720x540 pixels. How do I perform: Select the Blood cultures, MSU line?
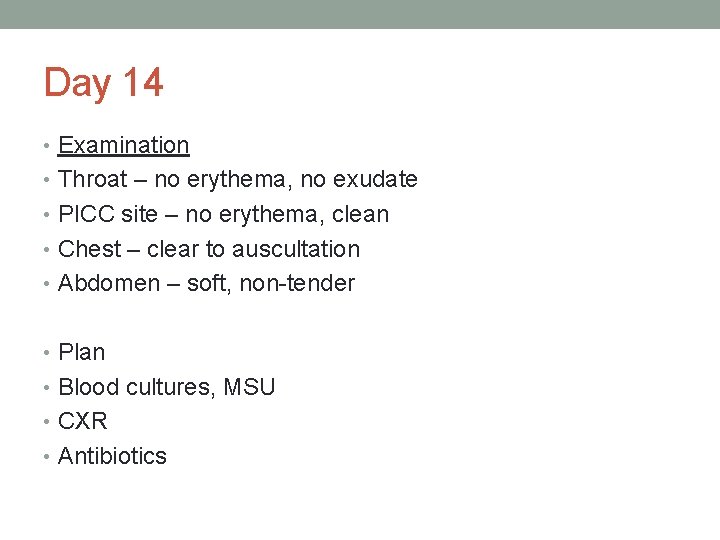167,387
